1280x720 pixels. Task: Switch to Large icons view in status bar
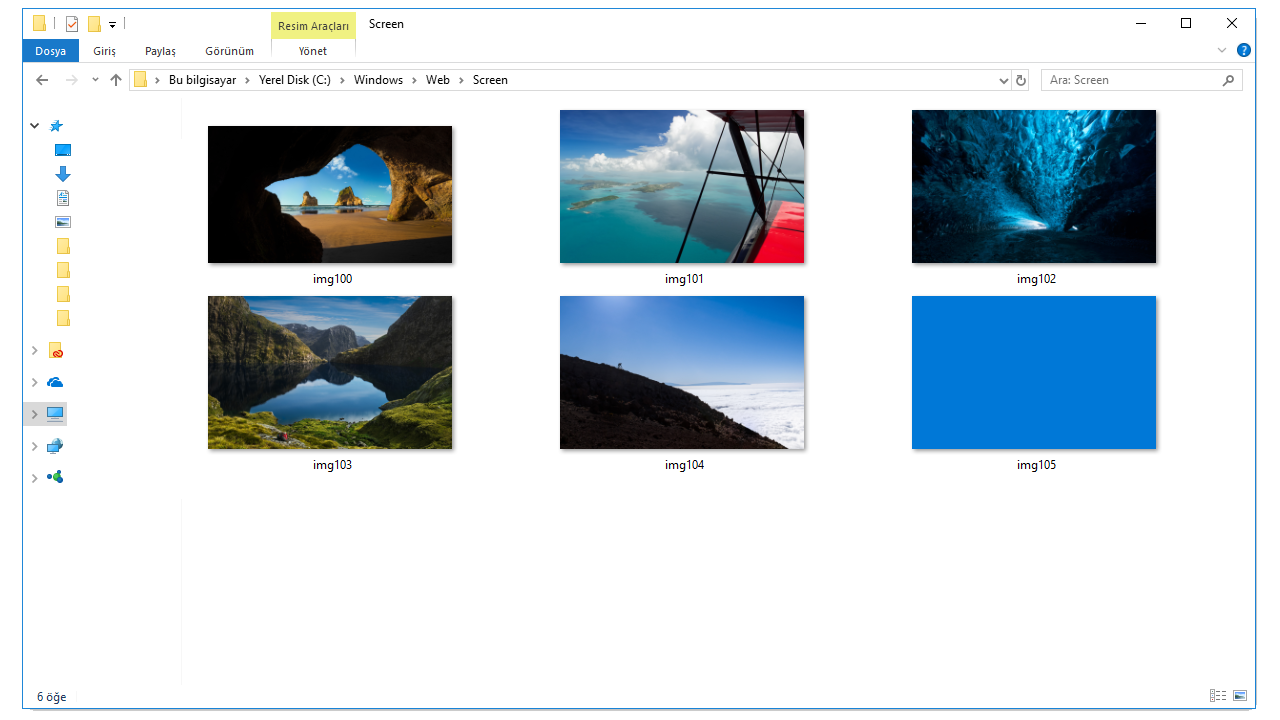coord(1240,696)
